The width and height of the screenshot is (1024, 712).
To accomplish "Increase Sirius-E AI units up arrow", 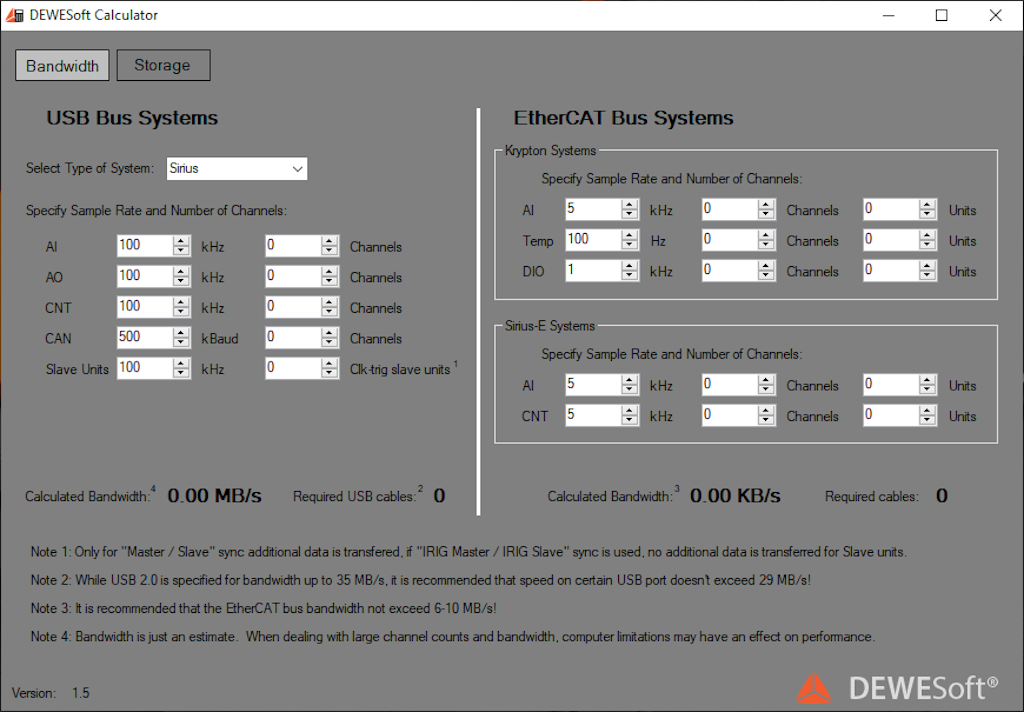I will pyautogui.click(x=927, y=380).
